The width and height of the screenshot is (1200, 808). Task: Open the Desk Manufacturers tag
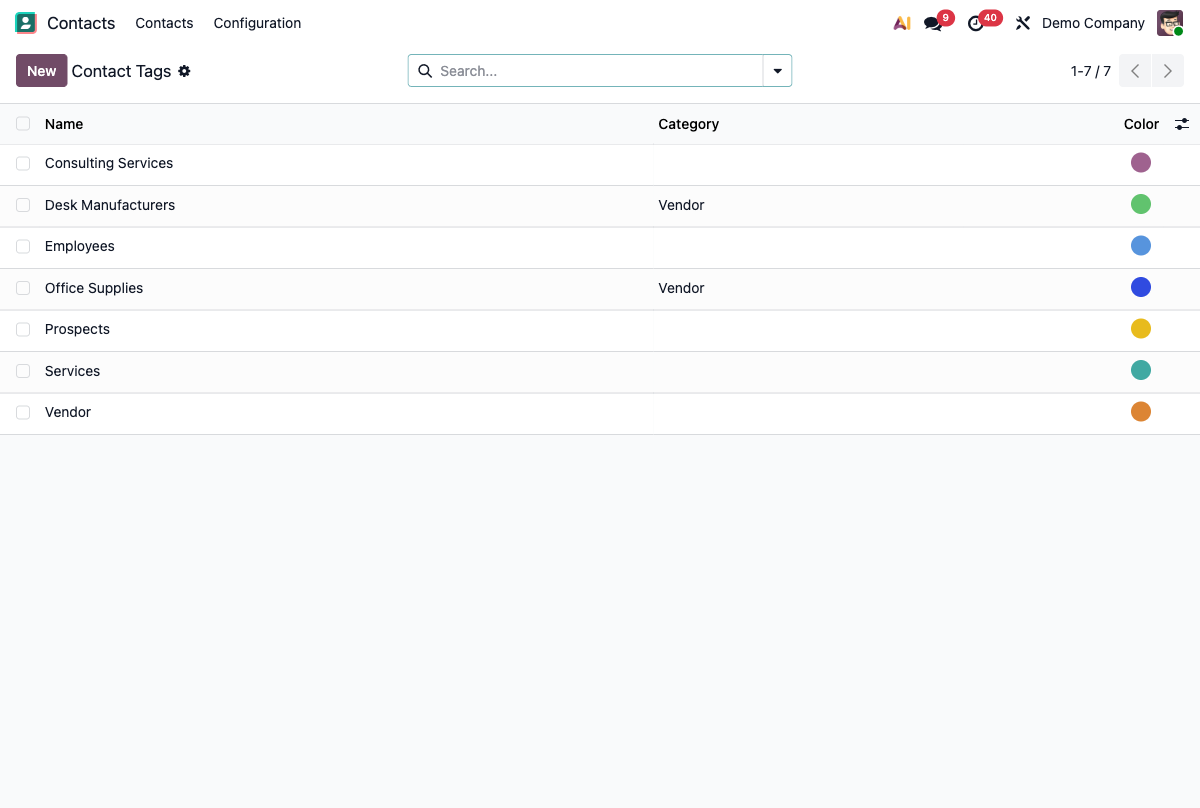(110, 205)
